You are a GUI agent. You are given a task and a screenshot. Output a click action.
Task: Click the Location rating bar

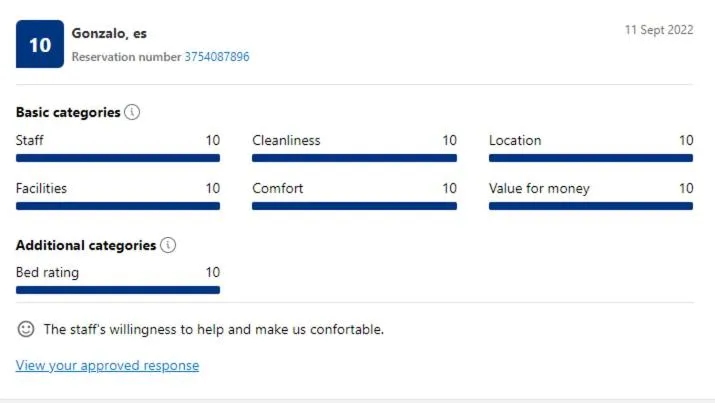(x=590, y=158)
